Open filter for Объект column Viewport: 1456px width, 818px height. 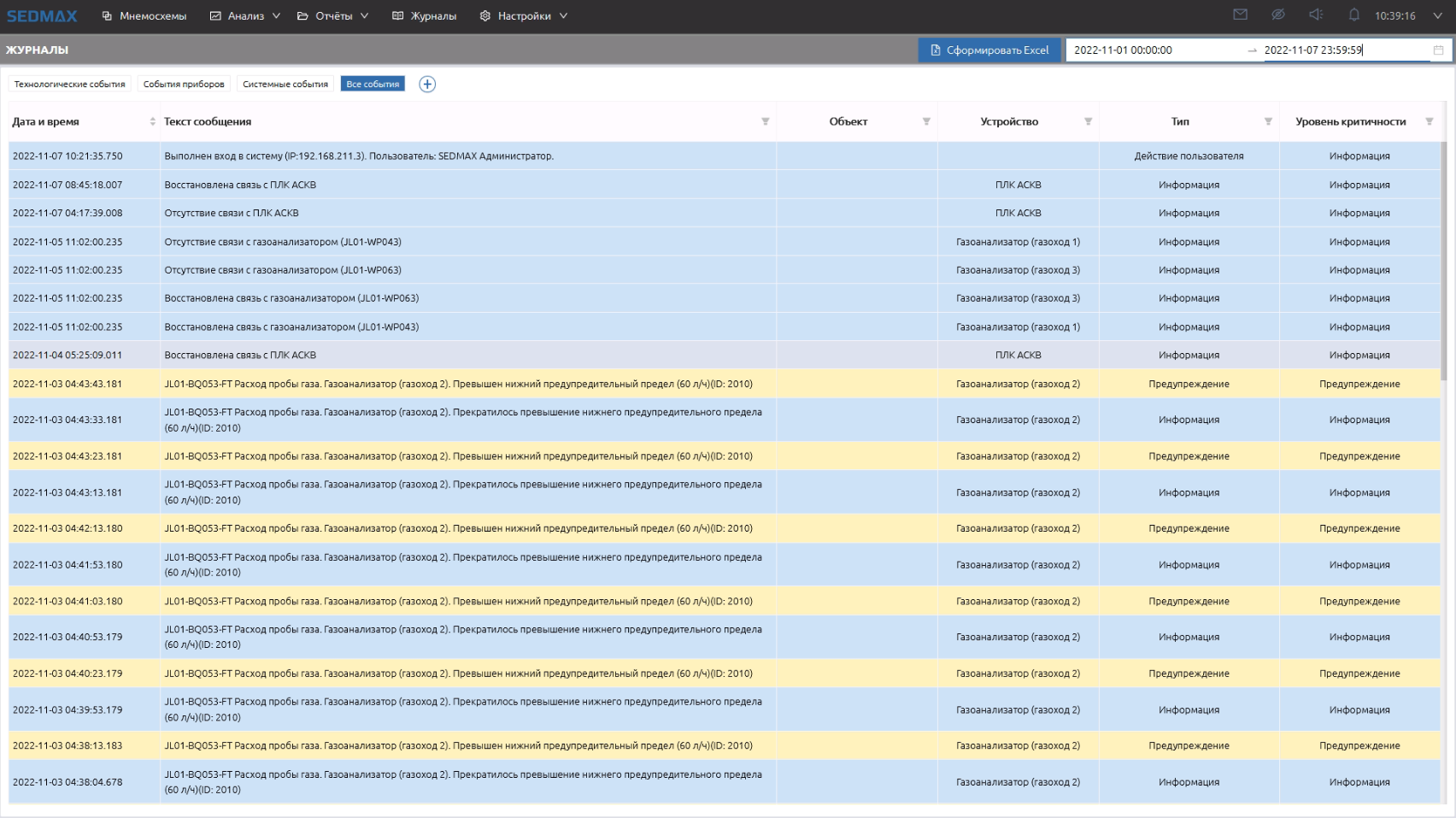coord(926,121)
